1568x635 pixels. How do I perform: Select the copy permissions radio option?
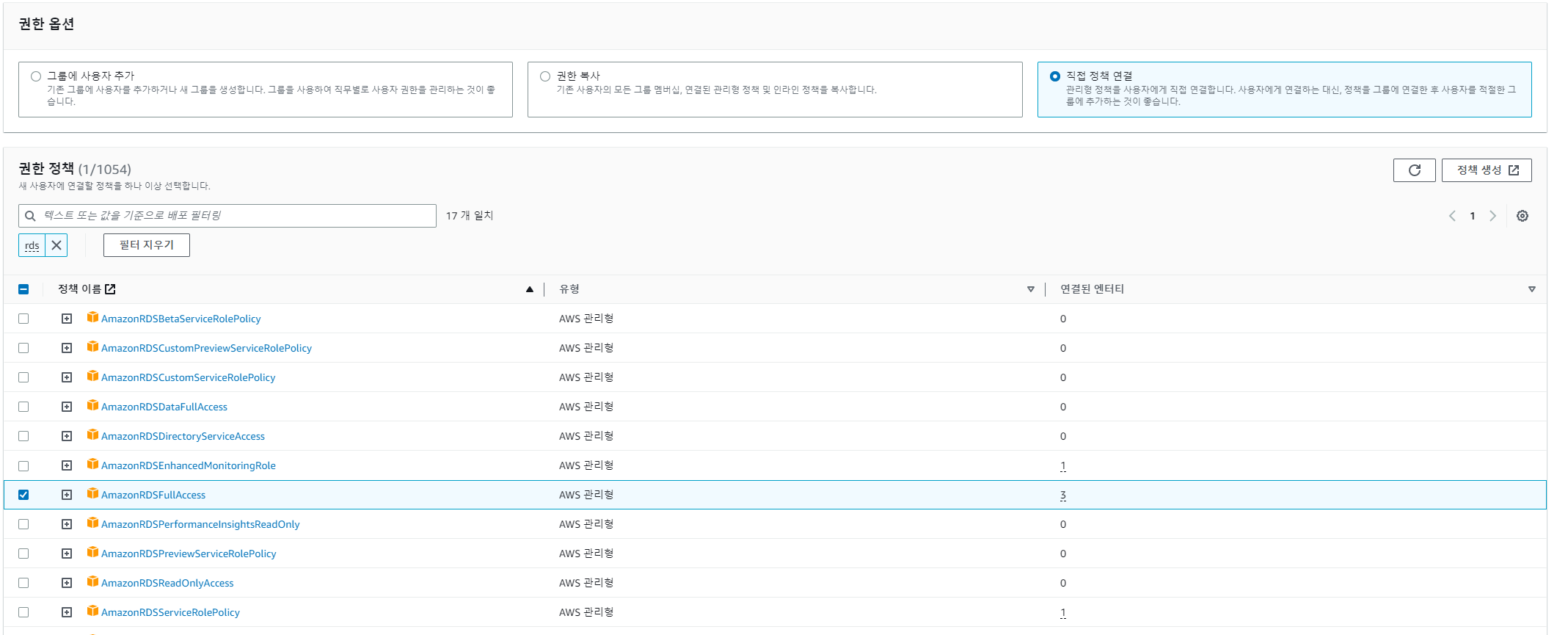pyautogui.click(x=545, y=76)
